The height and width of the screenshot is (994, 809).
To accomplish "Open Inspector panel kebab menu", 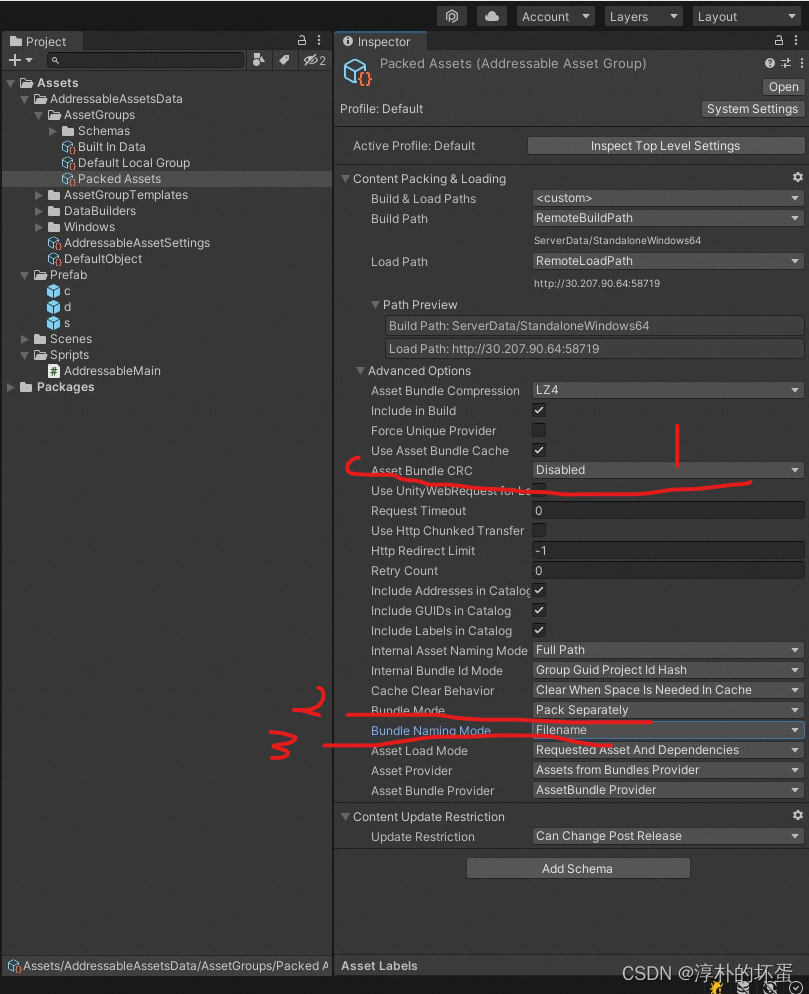I will click(796, 41).
